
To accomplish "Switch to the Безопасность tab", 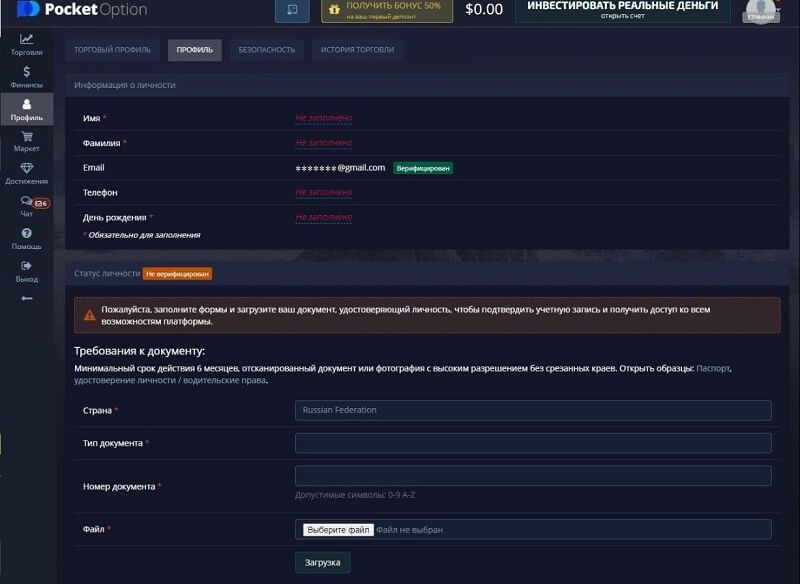I will coord(266,50).
